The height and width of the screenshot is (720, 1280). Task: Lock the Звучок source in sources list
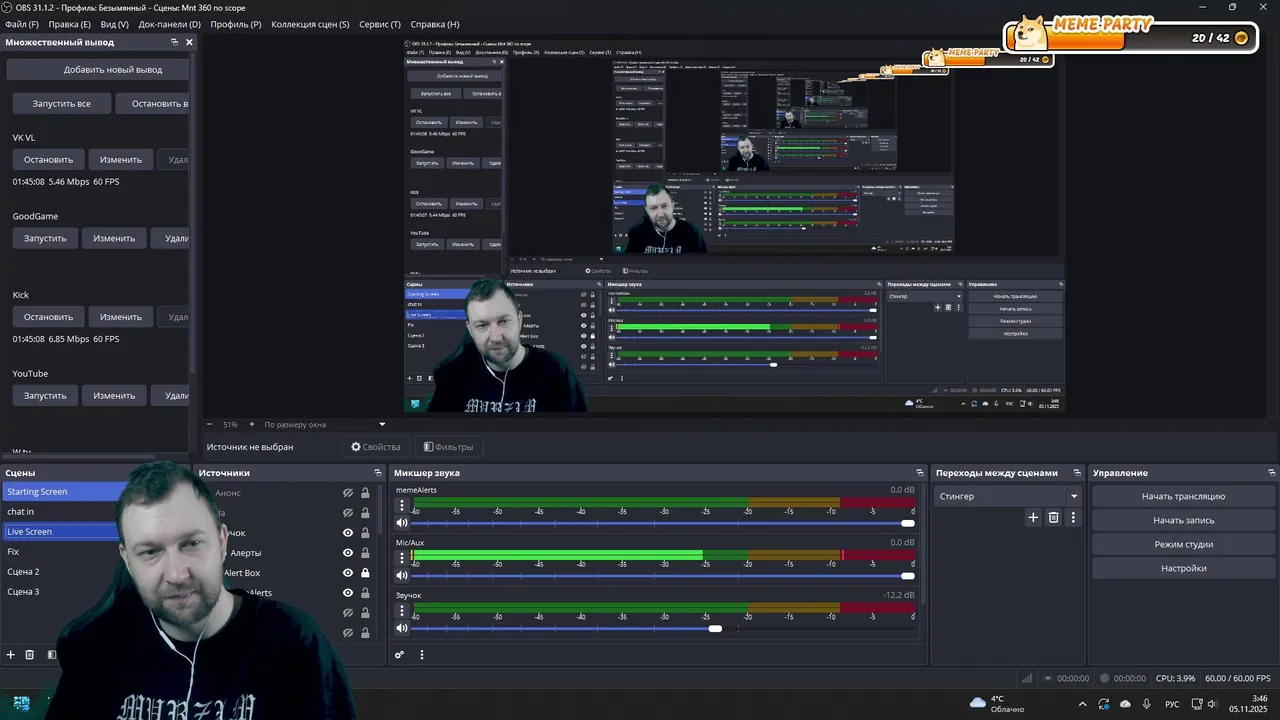(365, 533)
